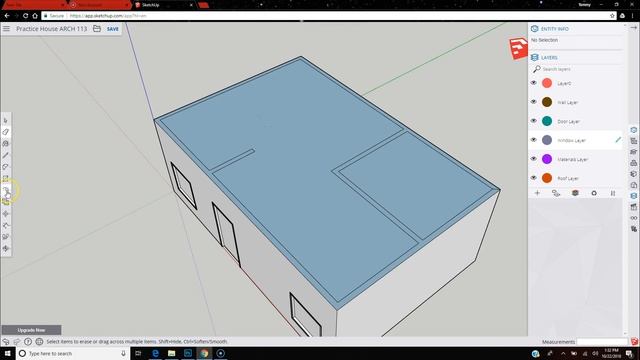Click the Upgrade Now button

[x=31, y=330]
